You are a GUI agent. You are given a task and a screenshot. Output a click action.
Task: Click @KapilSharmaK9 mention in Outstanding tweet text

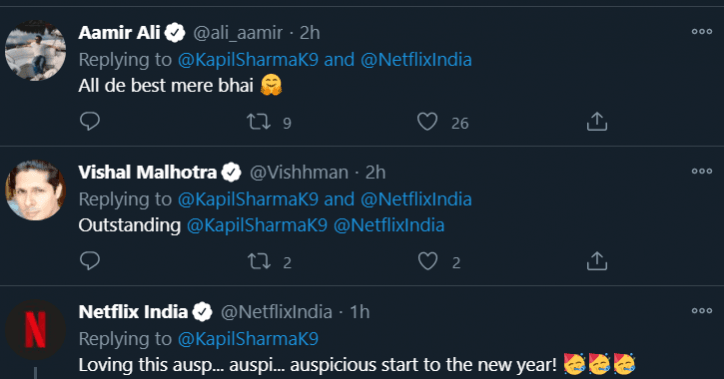point(257,225)
